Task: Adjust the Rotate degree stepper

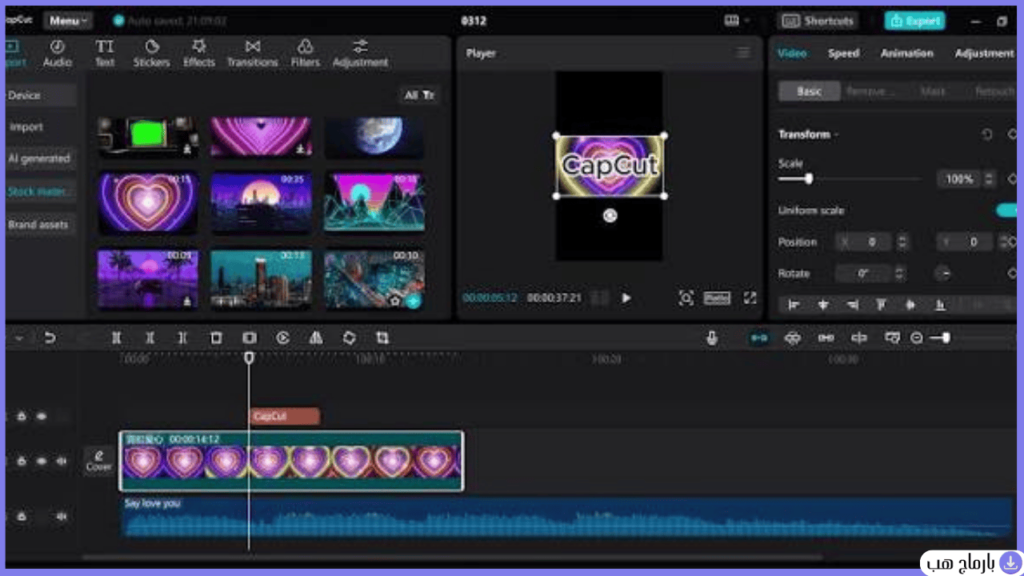Action: point(899,274)
